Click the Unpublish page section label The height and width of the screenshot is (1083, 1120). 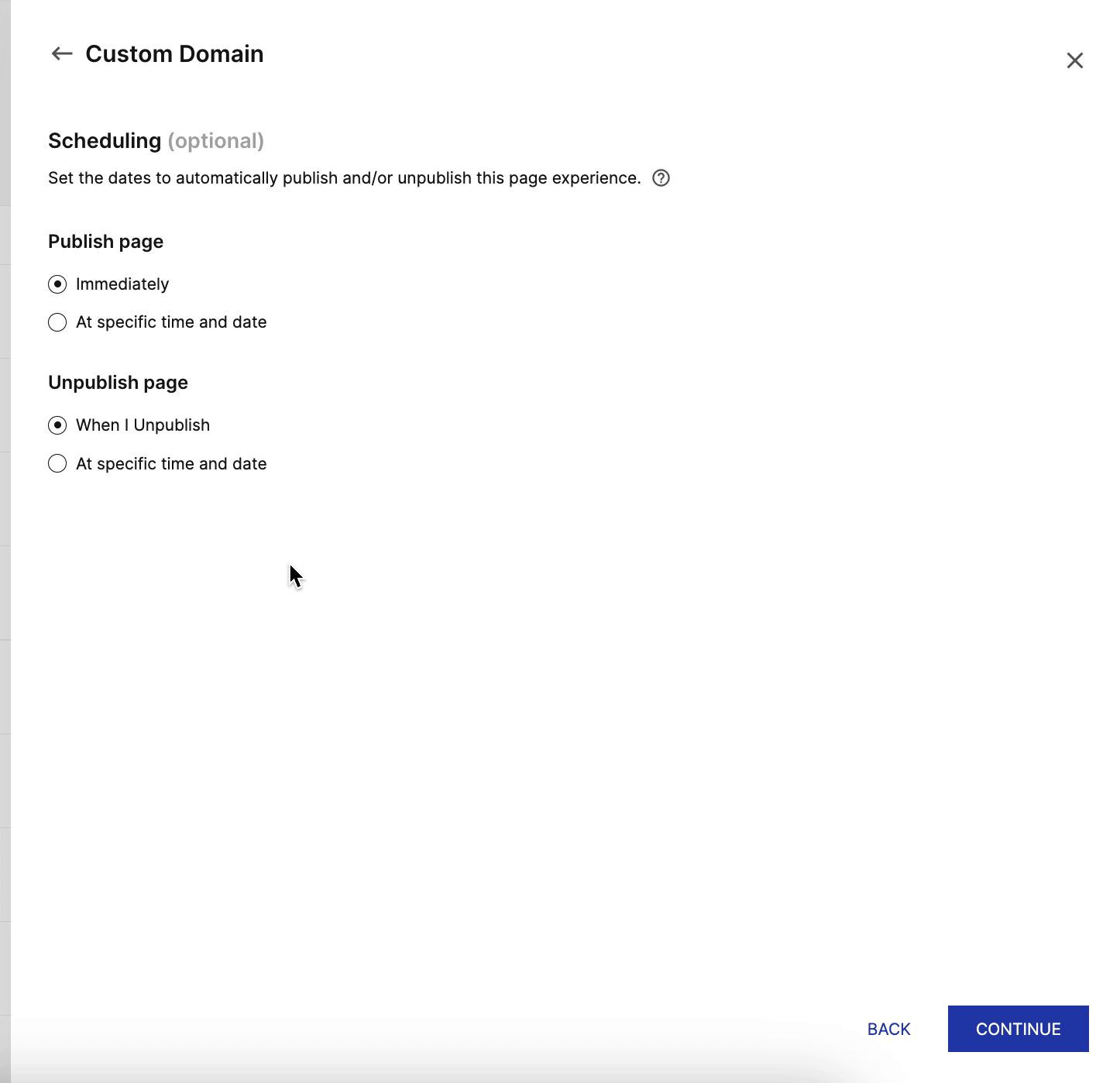pyautogui.click(x=118, y=382)
